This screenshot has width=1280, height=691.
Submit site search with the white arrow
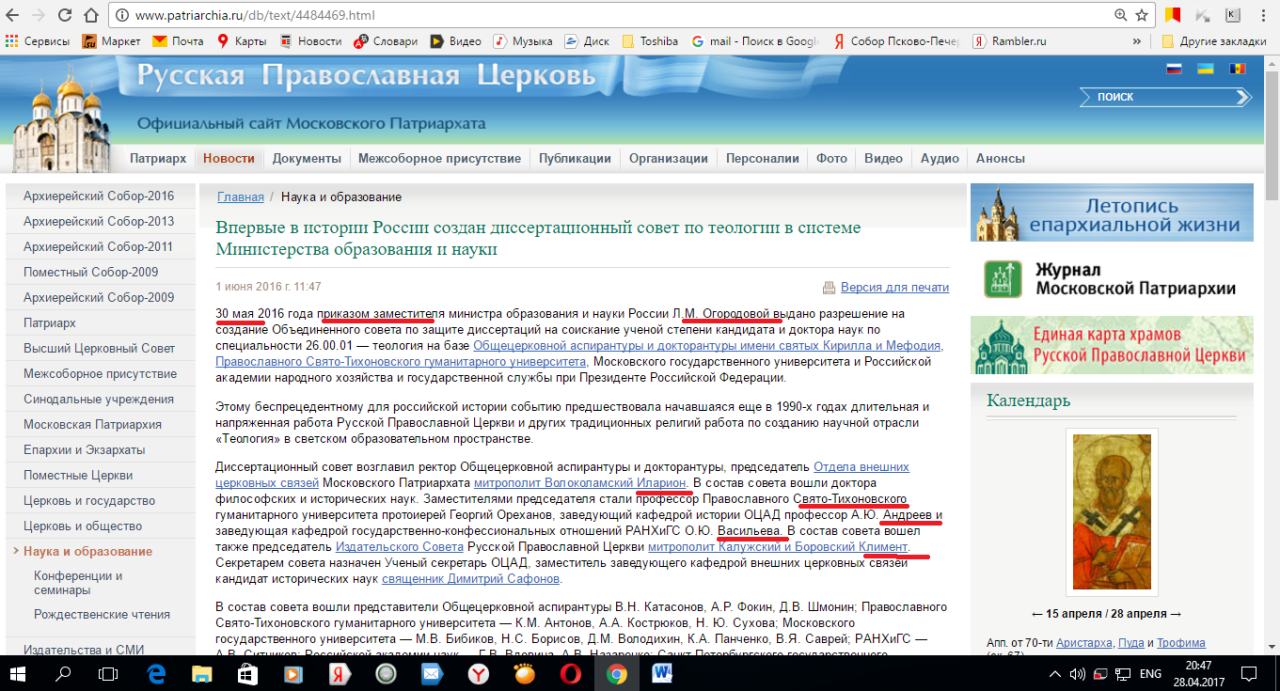1243,97
